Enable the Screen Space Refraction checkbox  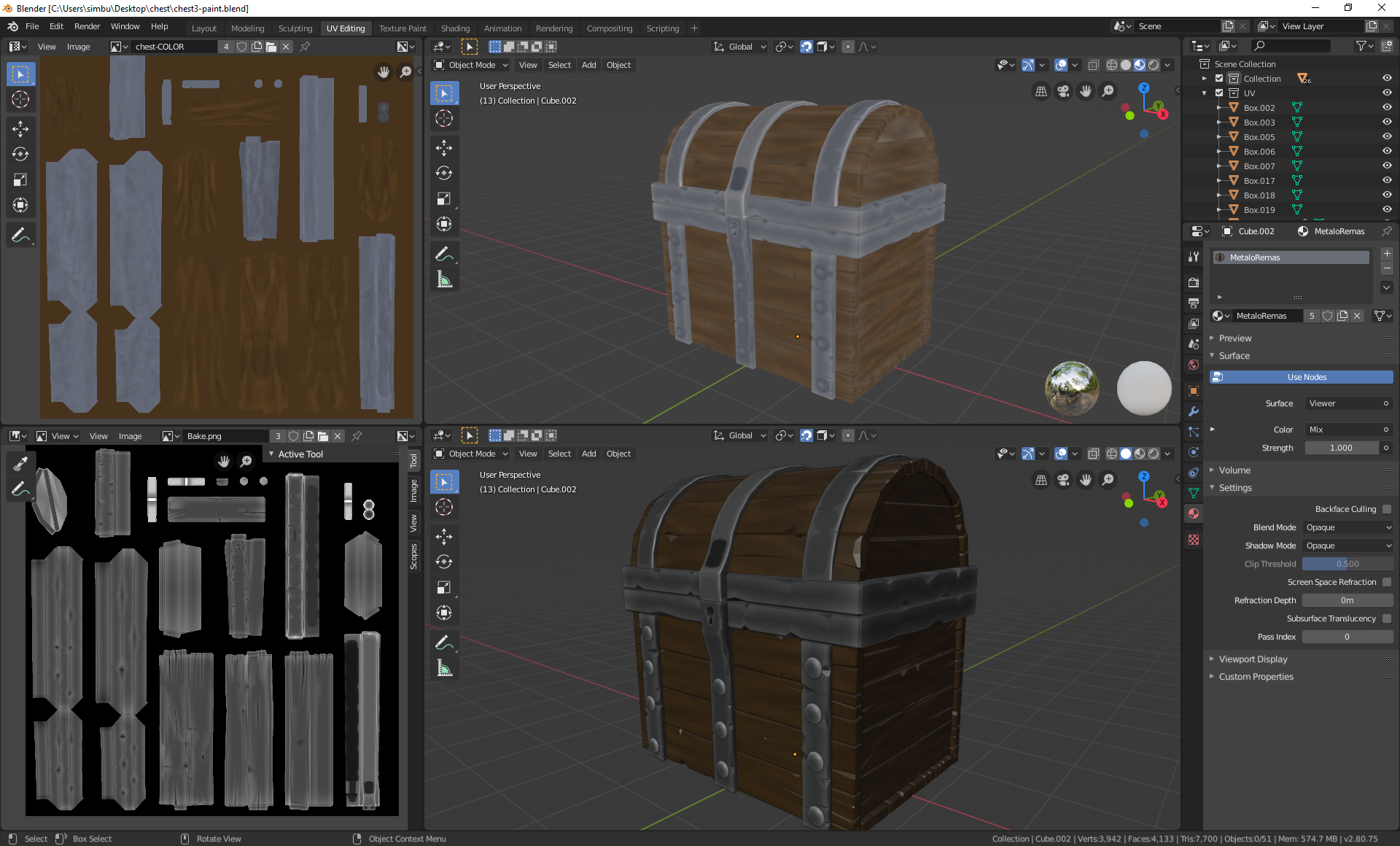click(1387, 582)
